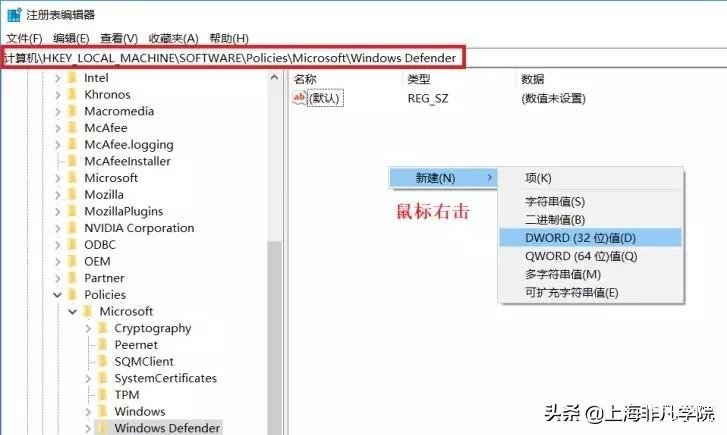Click the string value icon of (默认) entry
The image size is (727, 435).
coord(300,98)
